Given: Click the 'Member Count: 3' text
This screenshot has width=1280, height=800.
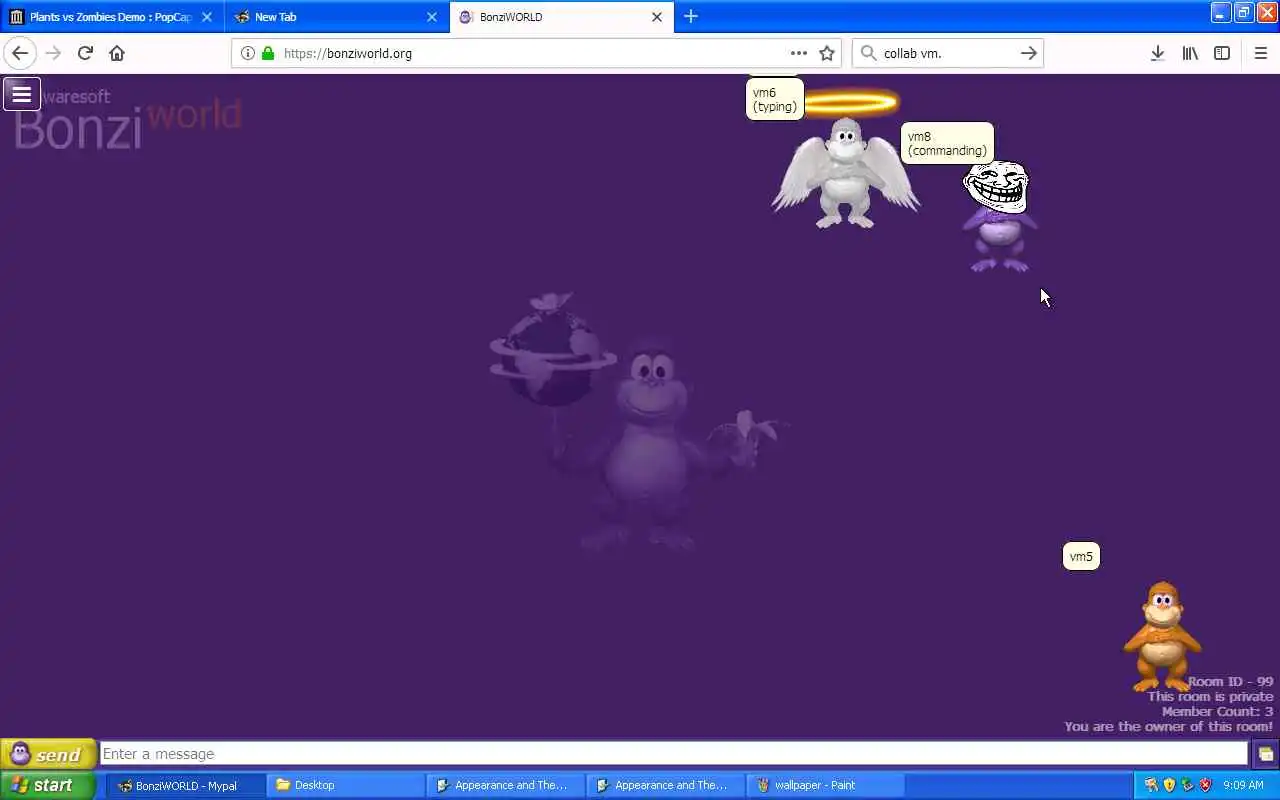Looking at the screenshot, I should tap(1217, 712).
